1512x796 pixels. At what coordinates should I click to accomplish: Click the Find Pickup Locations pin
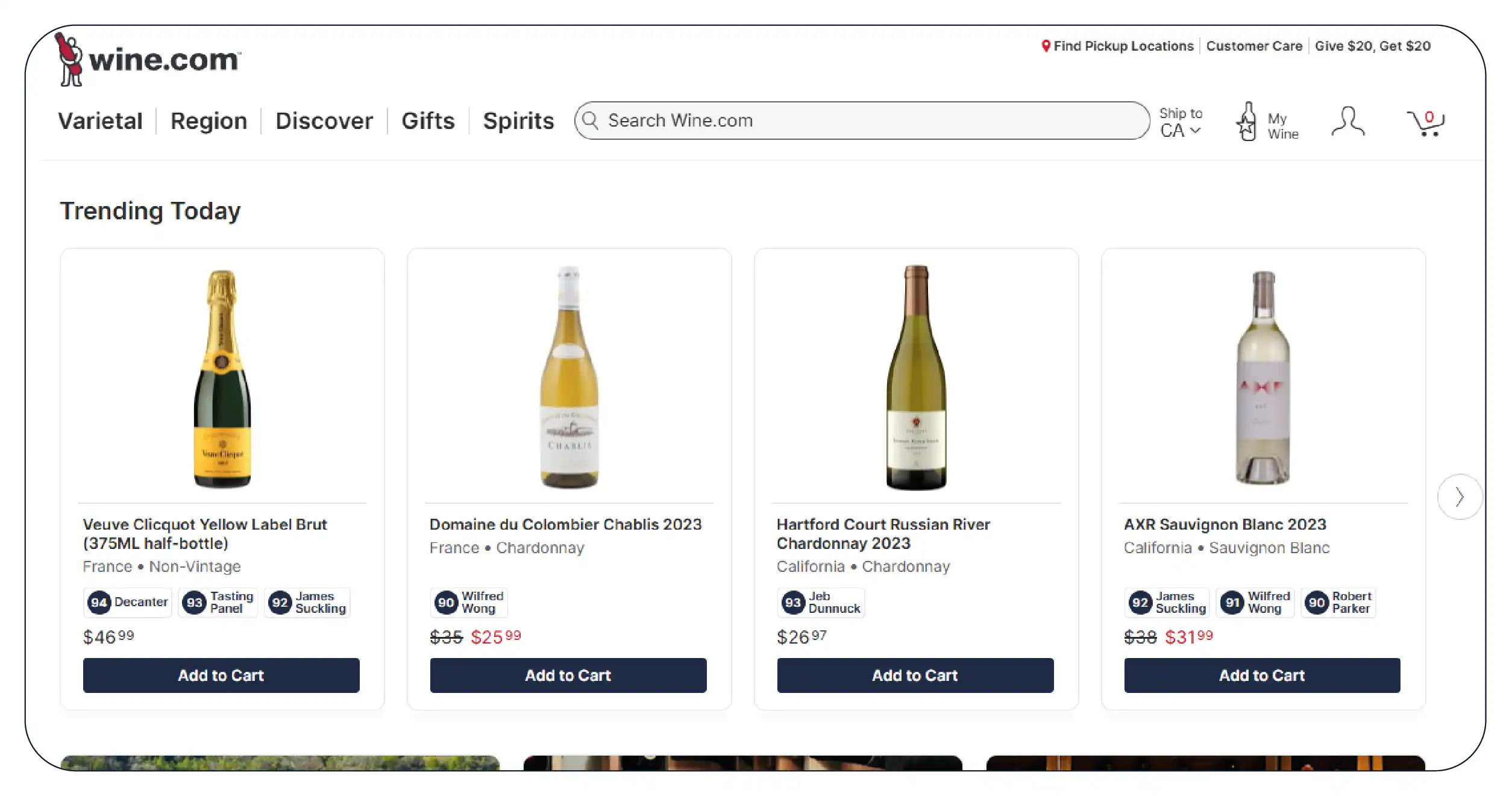point(1046,46)
